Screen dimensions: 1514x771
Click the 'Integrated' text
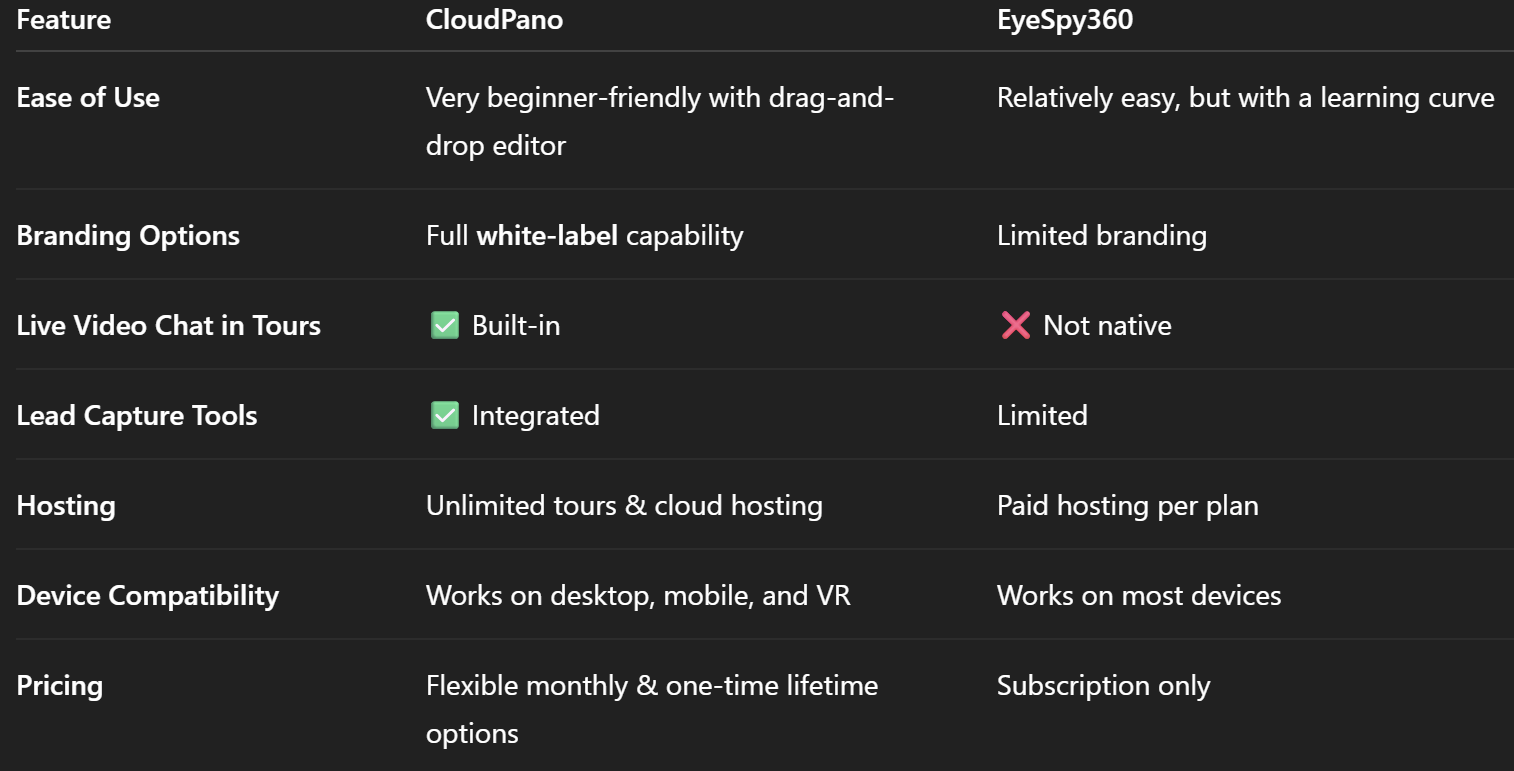pyautogui.click(x=536, y=415)
